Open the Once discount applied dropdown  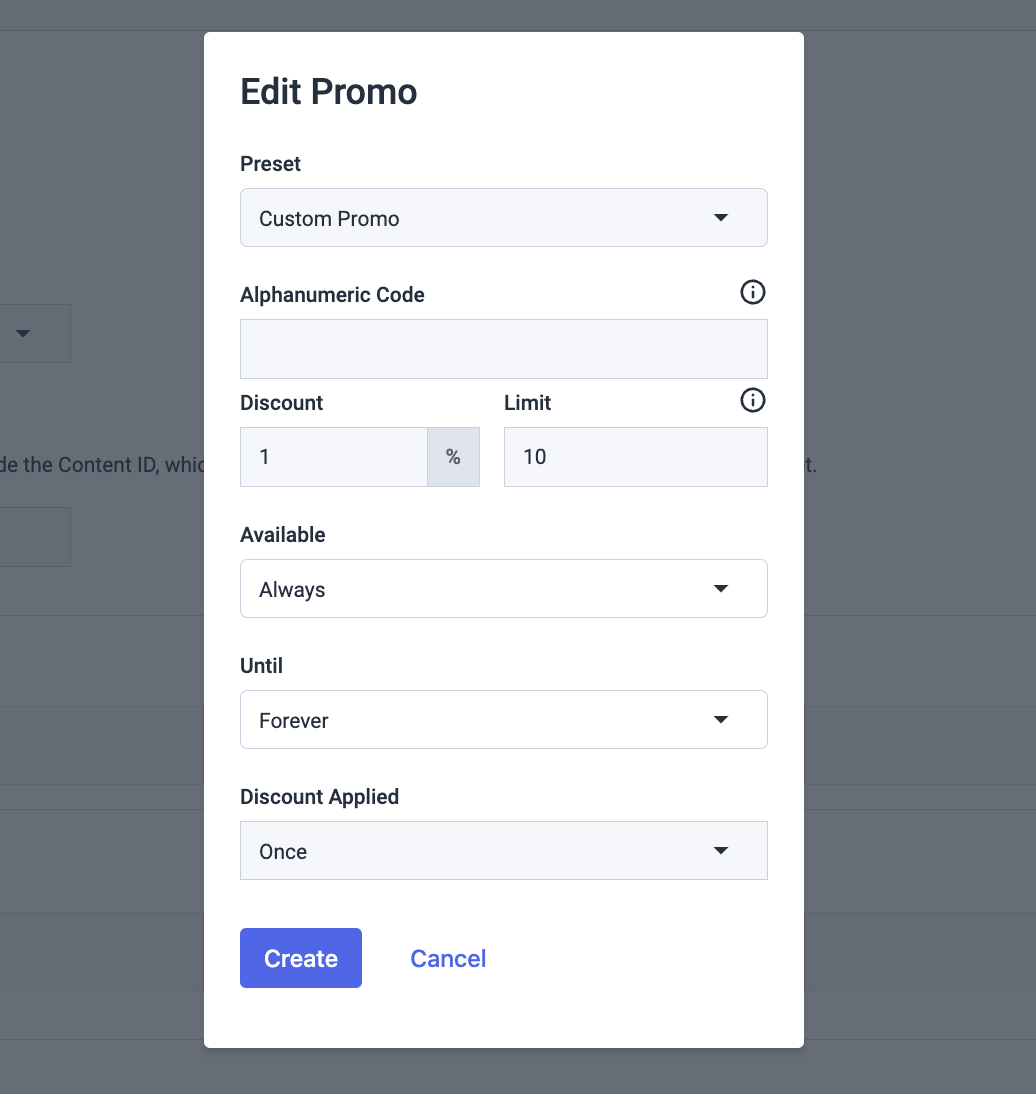pos(504,851)
